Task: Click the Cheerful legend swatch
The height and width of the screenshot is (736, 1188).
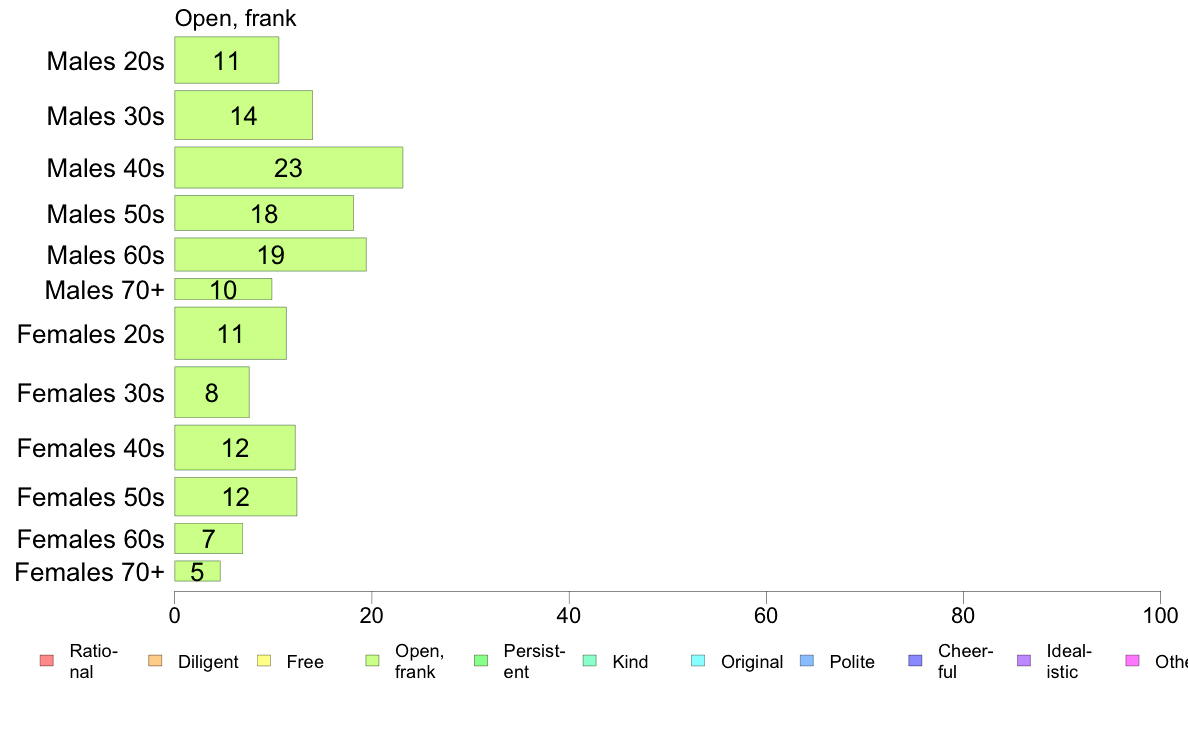Action: coord(915,661)
